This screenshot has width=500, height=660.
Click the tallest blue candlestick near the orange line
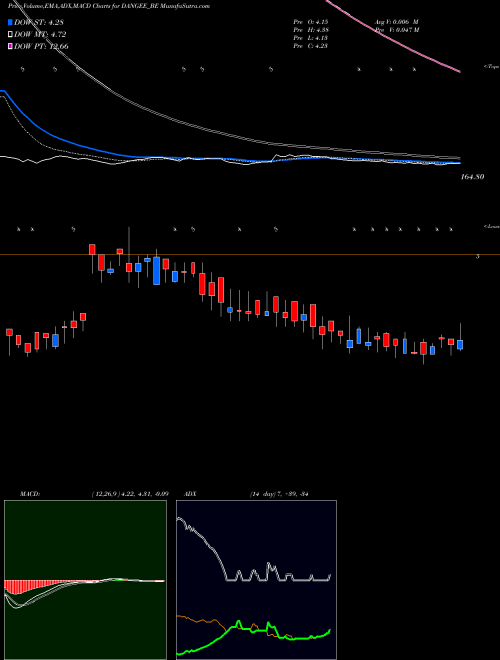(x=156, y=271)
